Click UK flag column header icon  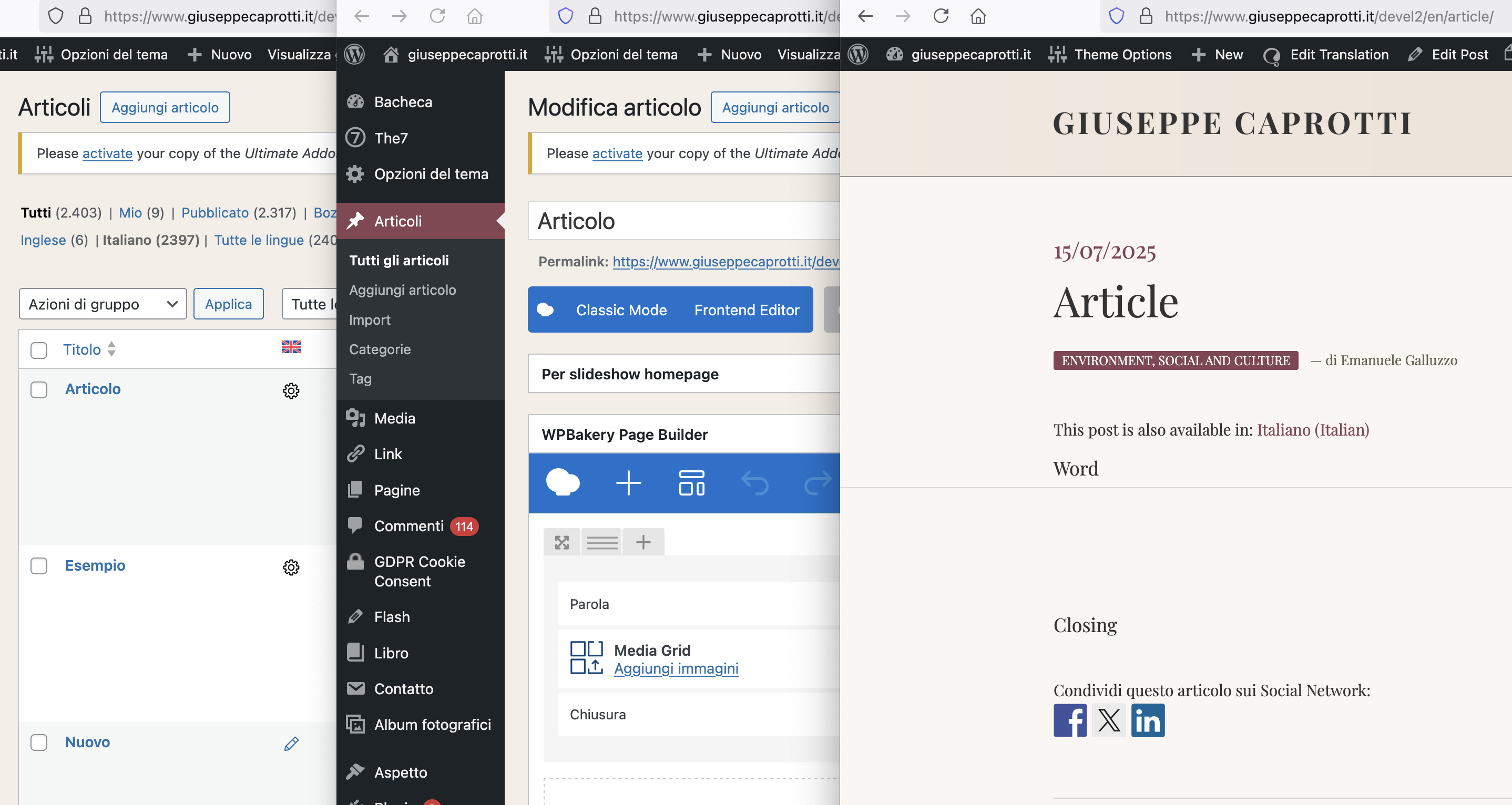coord(291,347)
